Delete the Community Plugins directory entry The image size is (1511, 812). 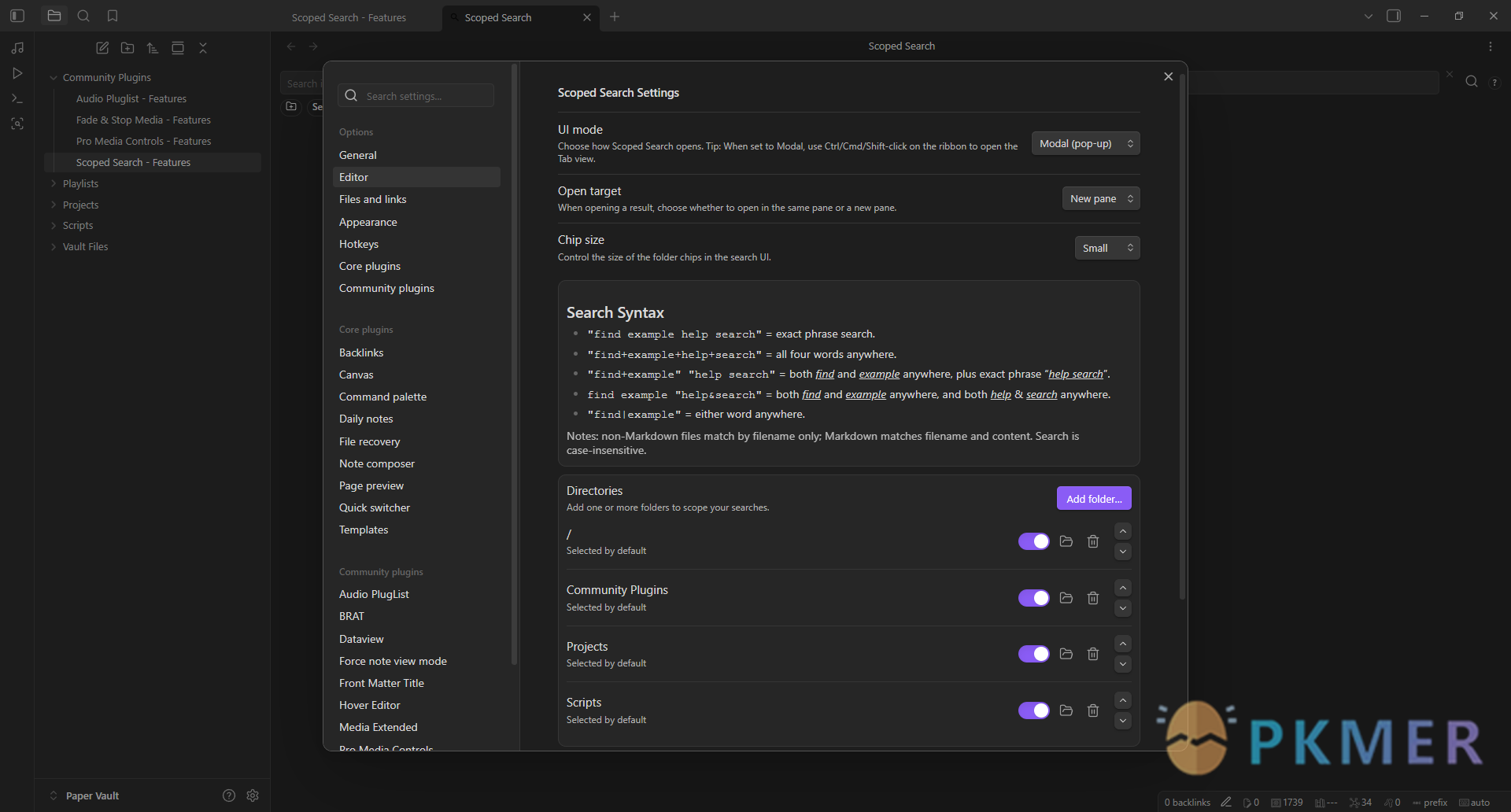(x=1093, y=598)
